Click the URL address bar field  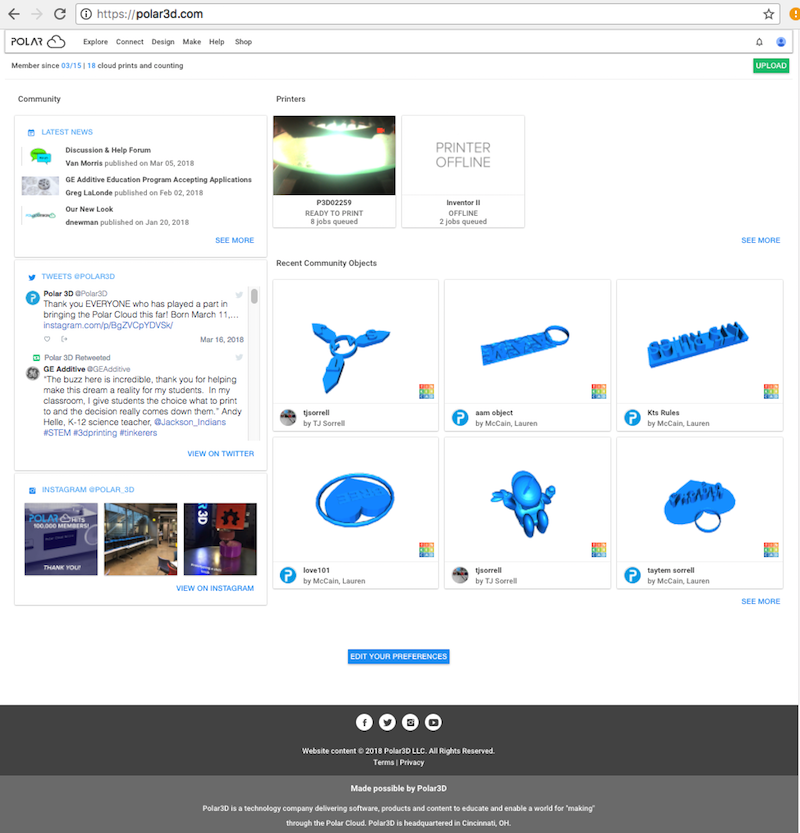[x=428, y=14]
